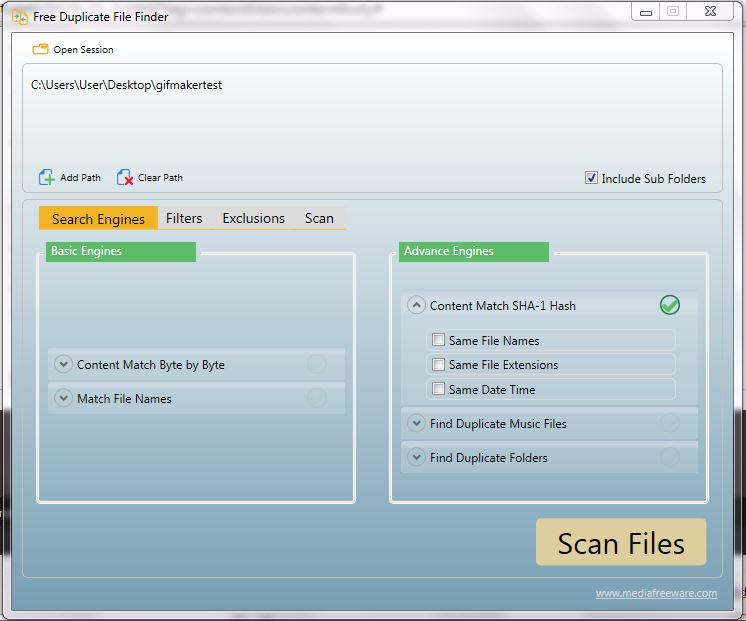Enable the Match File Names engine checkmark
Image resolution: width=746 pixels, height=621 pixels.
317,399
